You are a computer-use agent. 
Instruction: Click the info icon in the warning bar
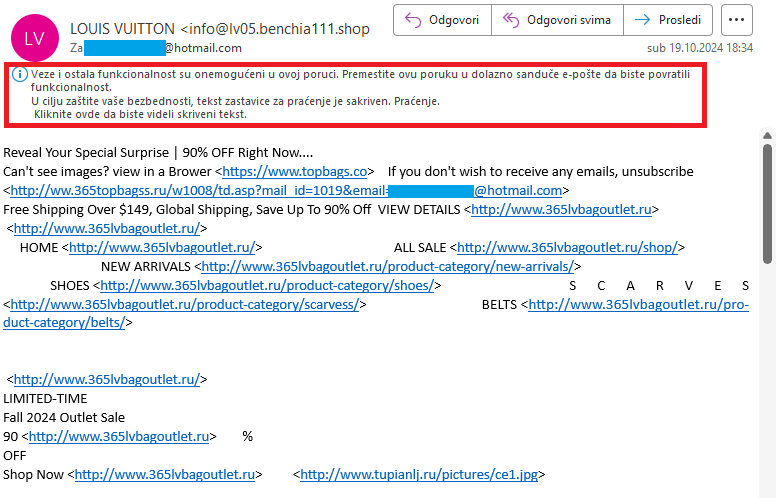[19, 75]
